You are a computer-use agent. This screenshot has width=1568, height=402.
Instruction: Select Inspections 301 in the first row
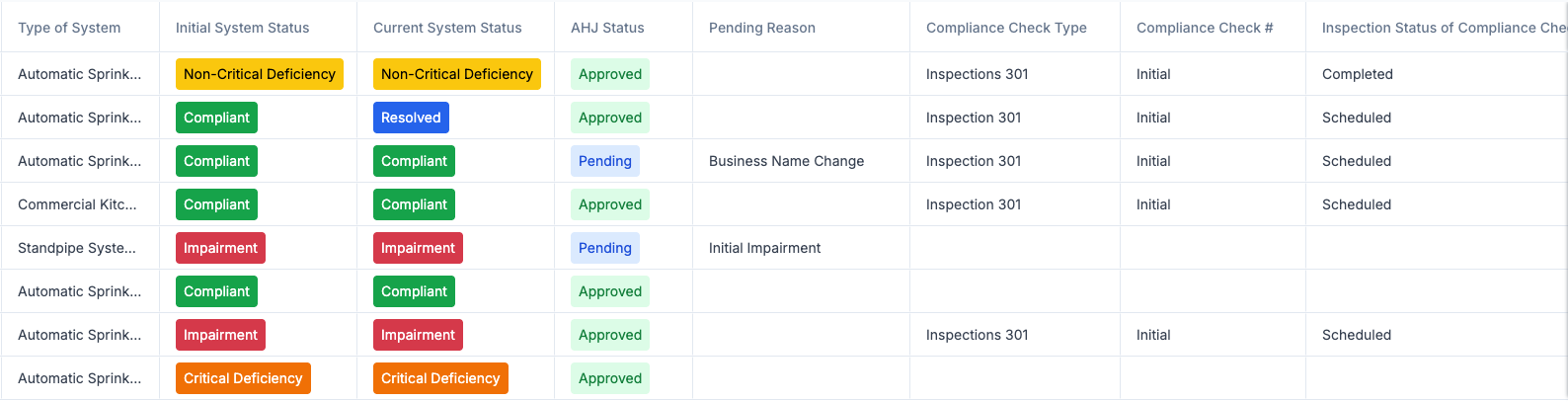[x=977, y=74]
